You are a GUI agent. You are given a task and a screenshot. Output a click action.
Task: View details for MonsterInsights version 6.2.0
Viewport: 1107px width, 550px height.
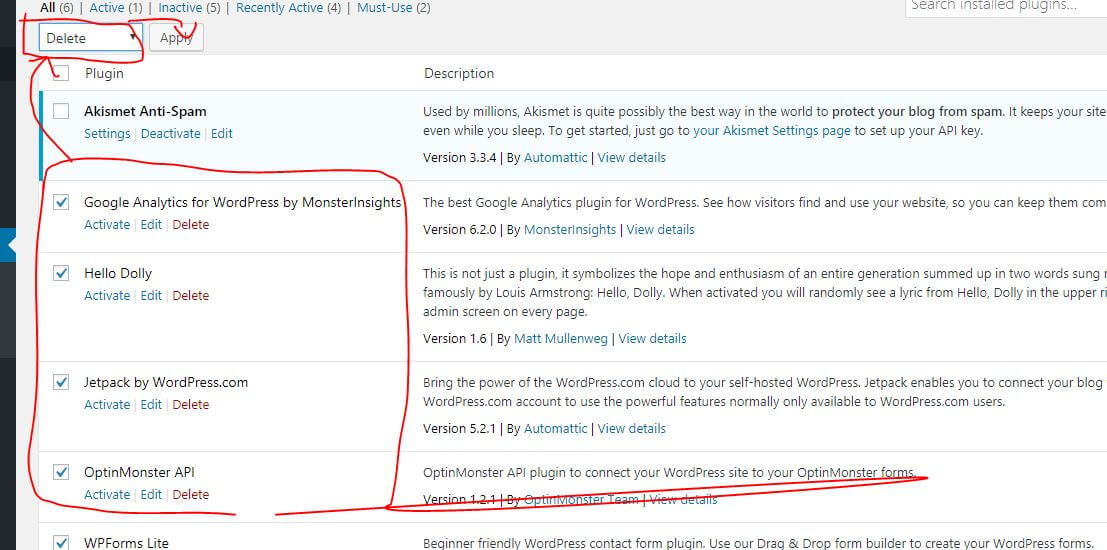pos(661,229)
